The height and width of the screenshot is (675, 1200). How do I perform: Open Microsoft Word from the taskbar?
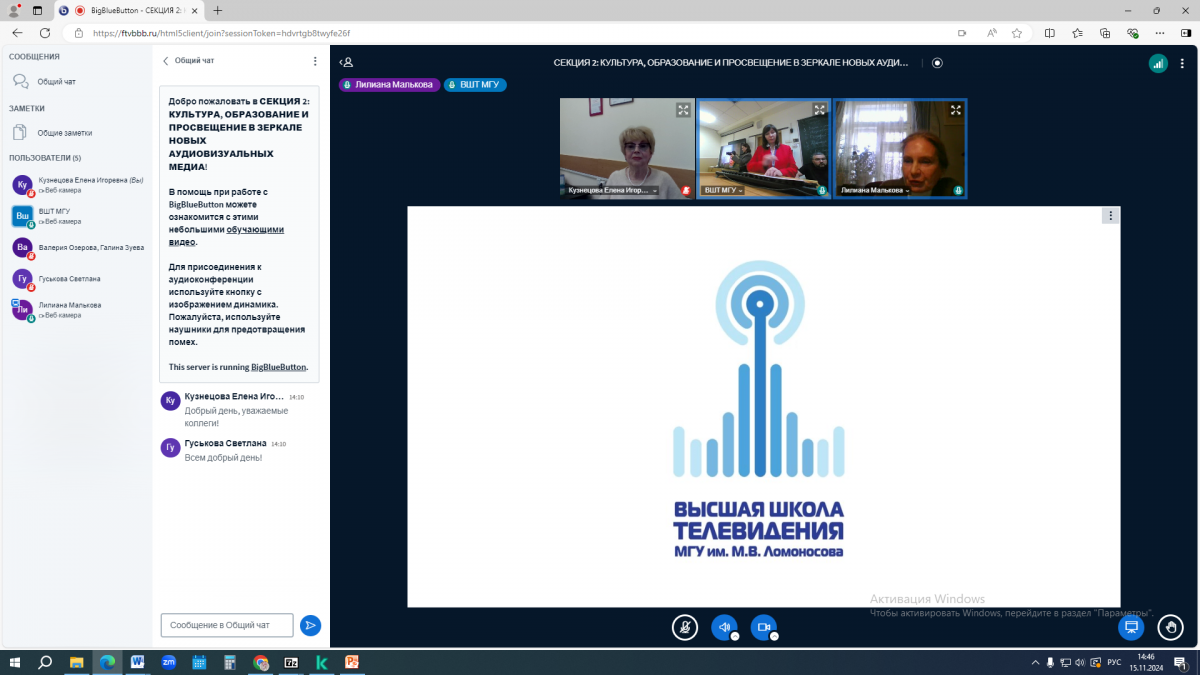138,662
